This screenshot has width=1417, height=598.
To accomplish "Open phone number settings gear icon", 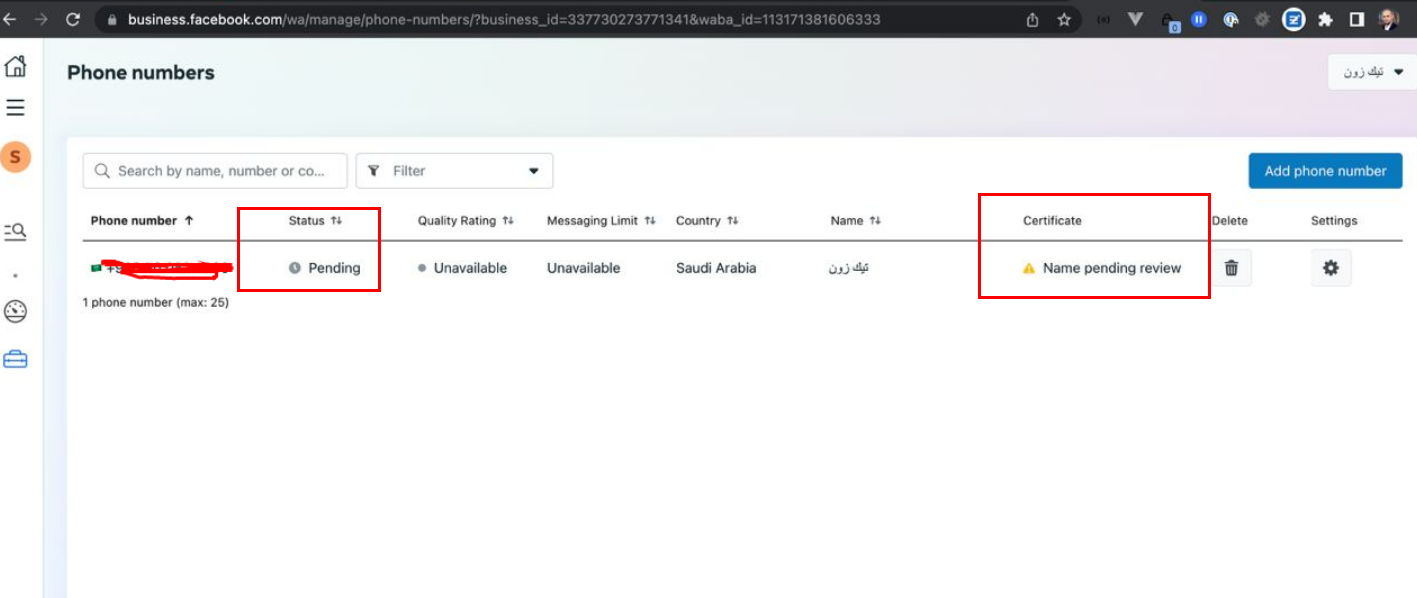I will point(1330,268).
